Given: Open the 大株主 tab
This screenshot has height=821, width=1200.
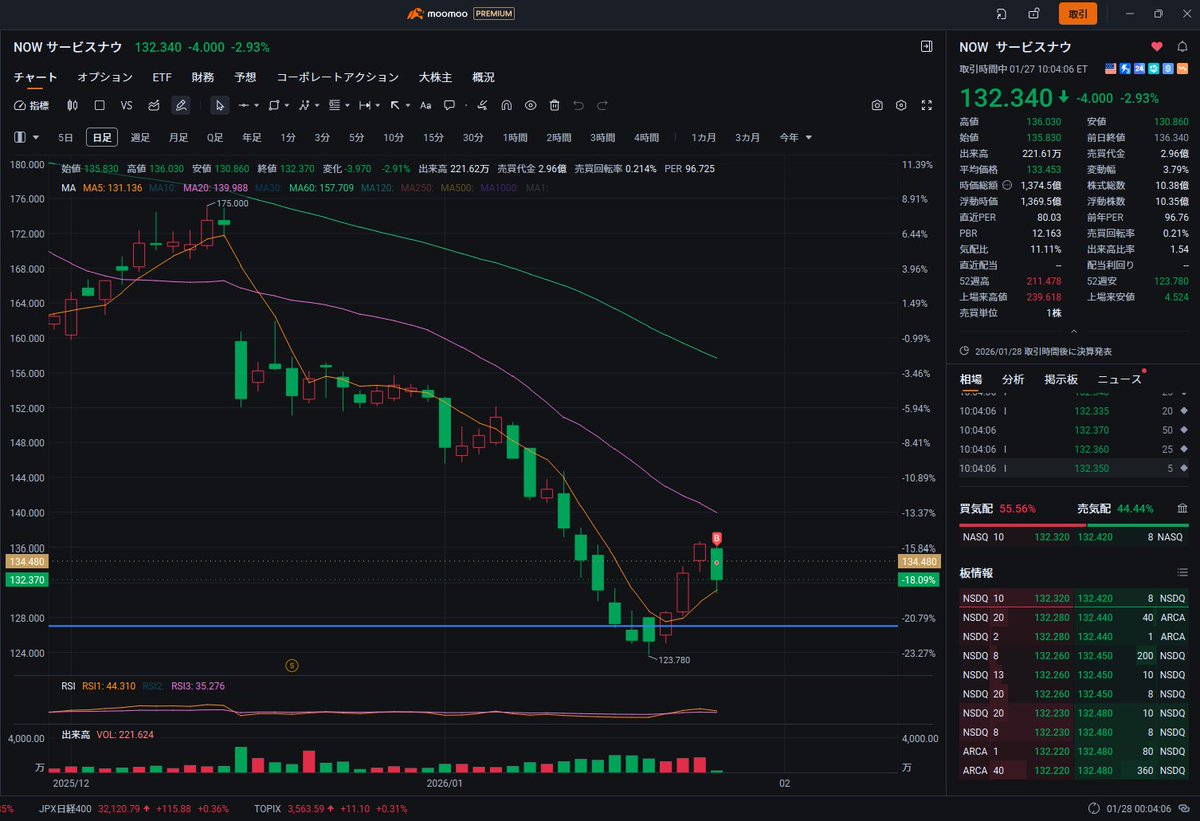Looking at the screenshot, I should pos(435,77).
